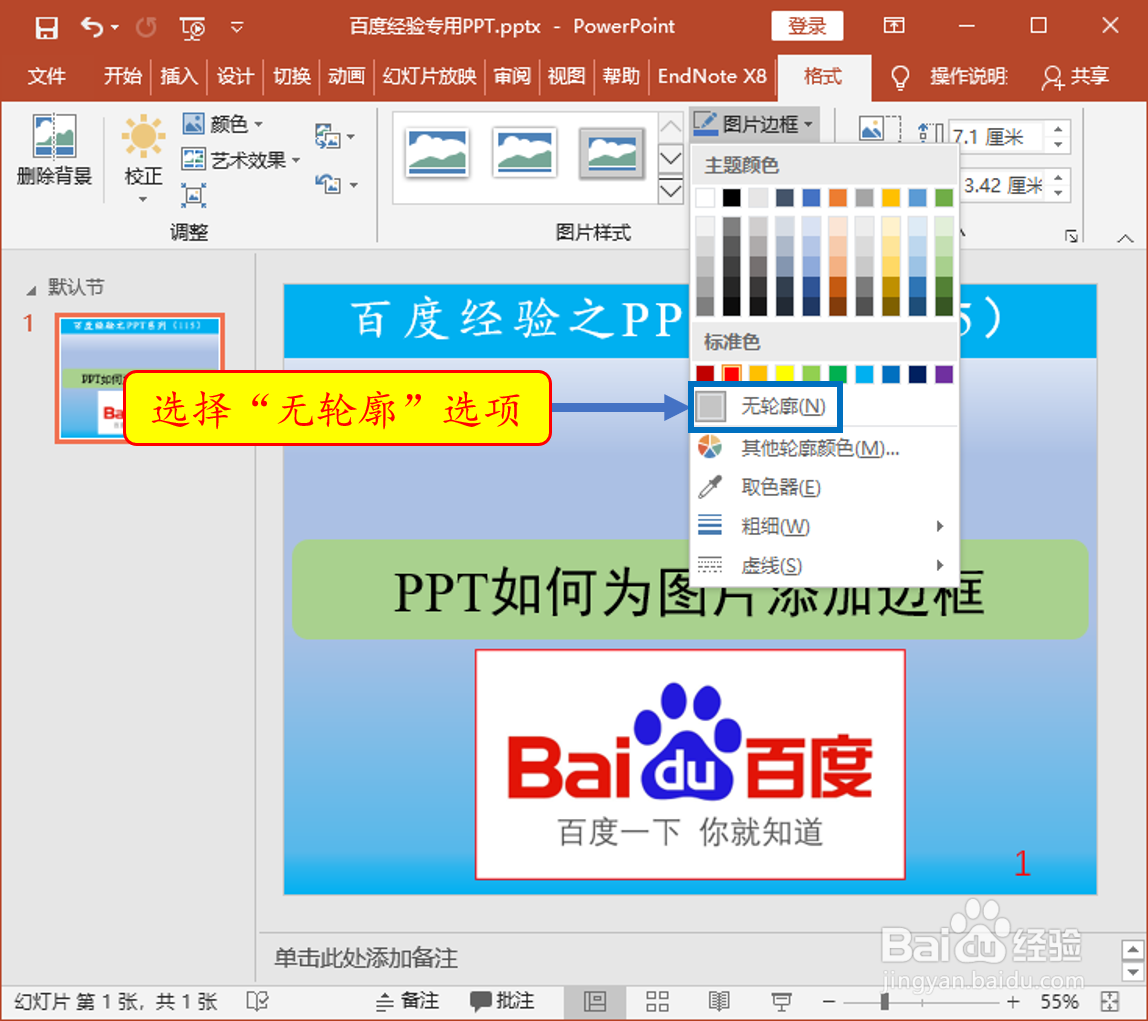1148x1021 pixels.
Task: Open the 颜色 color dropdown
Action: click(223, 124)
